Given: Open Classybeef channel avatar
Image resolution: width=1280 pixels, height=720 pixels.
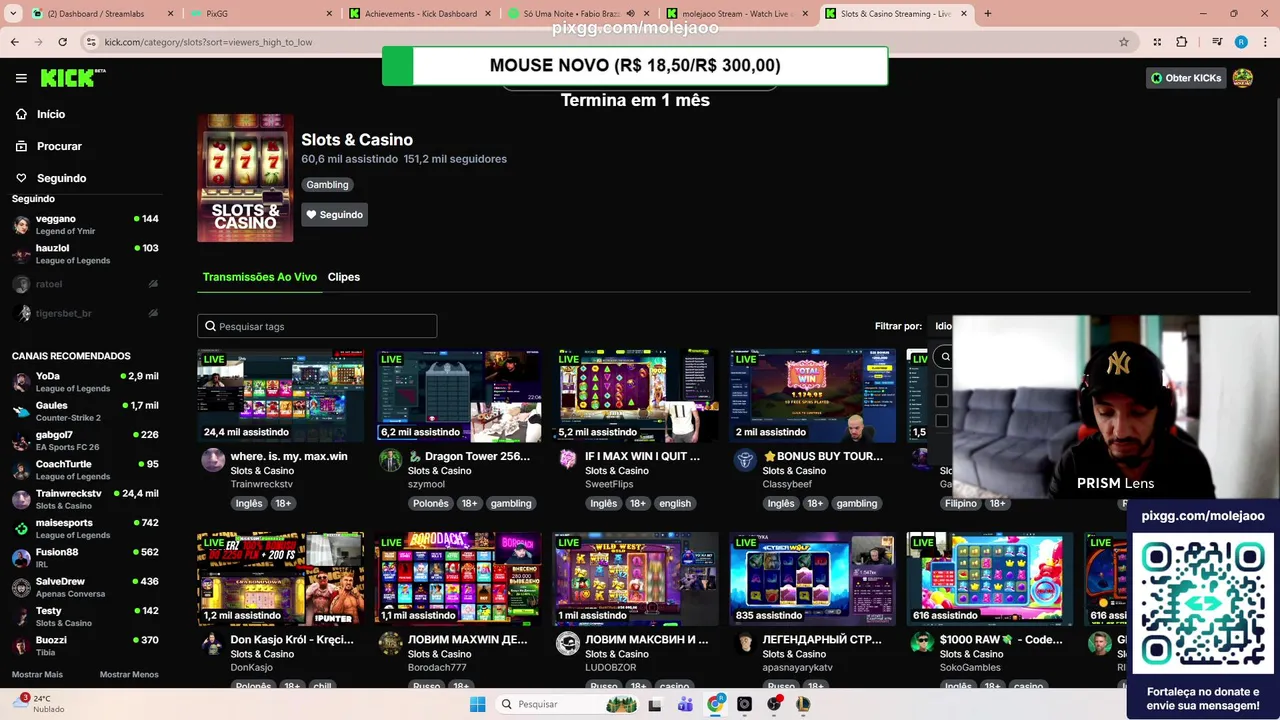Looking at the screenshot, I should [x=745, y=460].
